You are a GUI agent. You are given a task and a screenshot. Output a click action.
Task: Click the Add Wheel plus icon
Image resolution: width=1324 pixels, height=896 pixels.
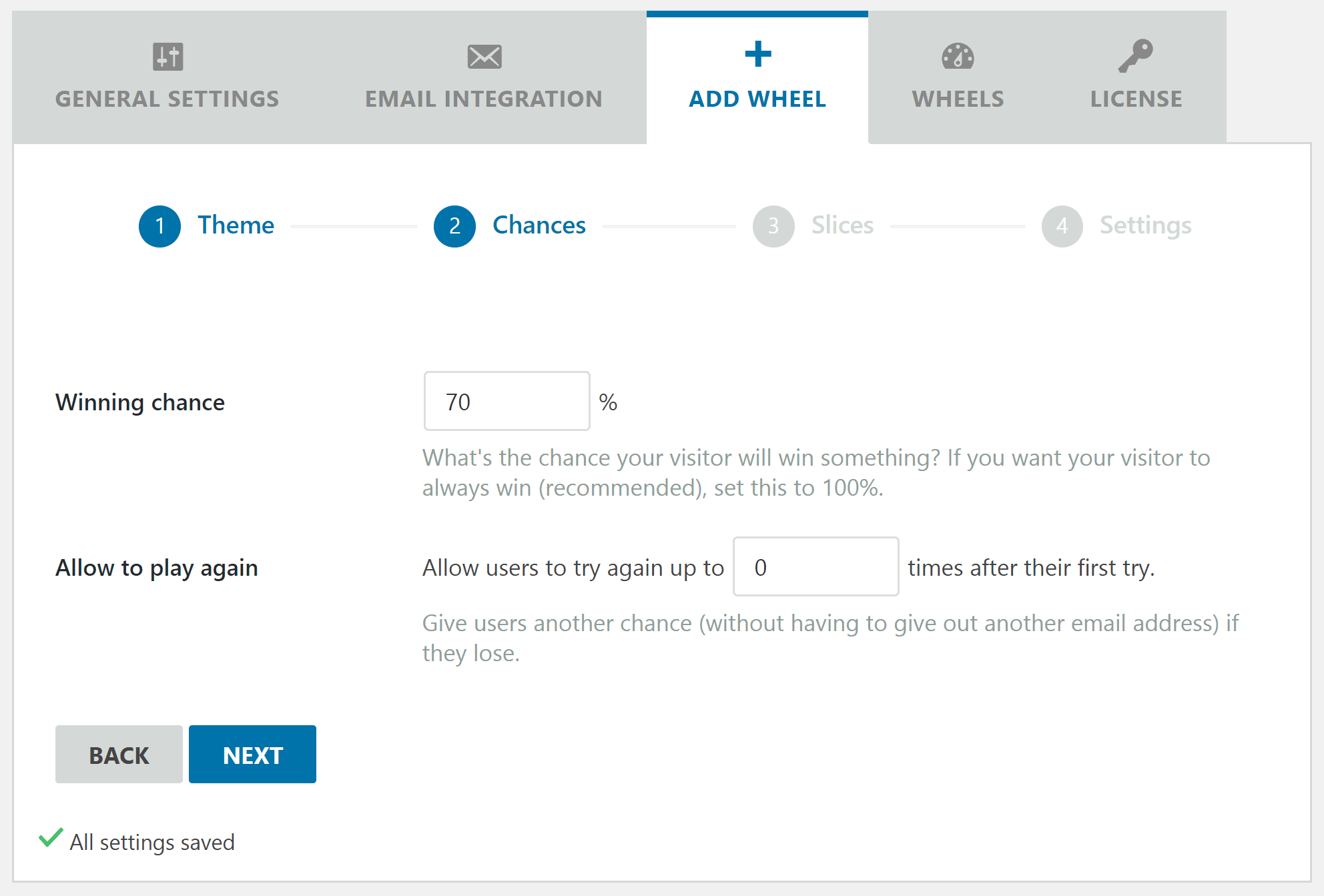[x=757, y=54]
